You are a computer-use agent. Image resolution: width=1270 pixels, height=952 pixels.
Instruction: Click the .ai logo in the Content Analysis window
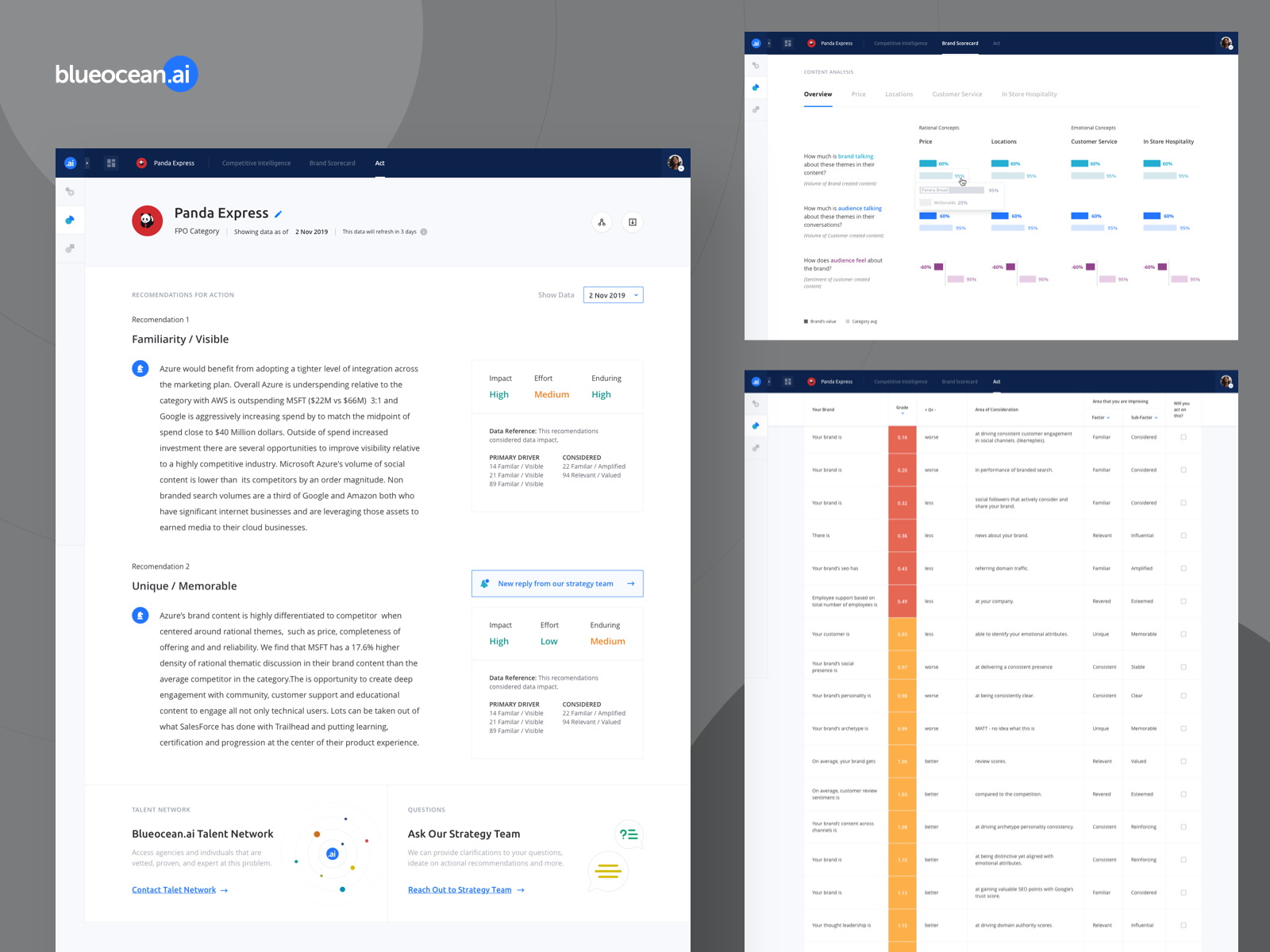pyautogui.click(x=756, y=44)
